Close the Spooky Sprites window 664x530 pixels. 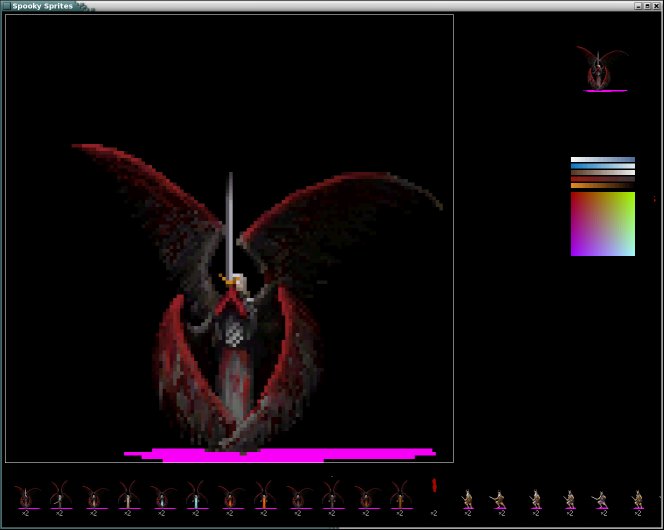click(x=656, y=6)
